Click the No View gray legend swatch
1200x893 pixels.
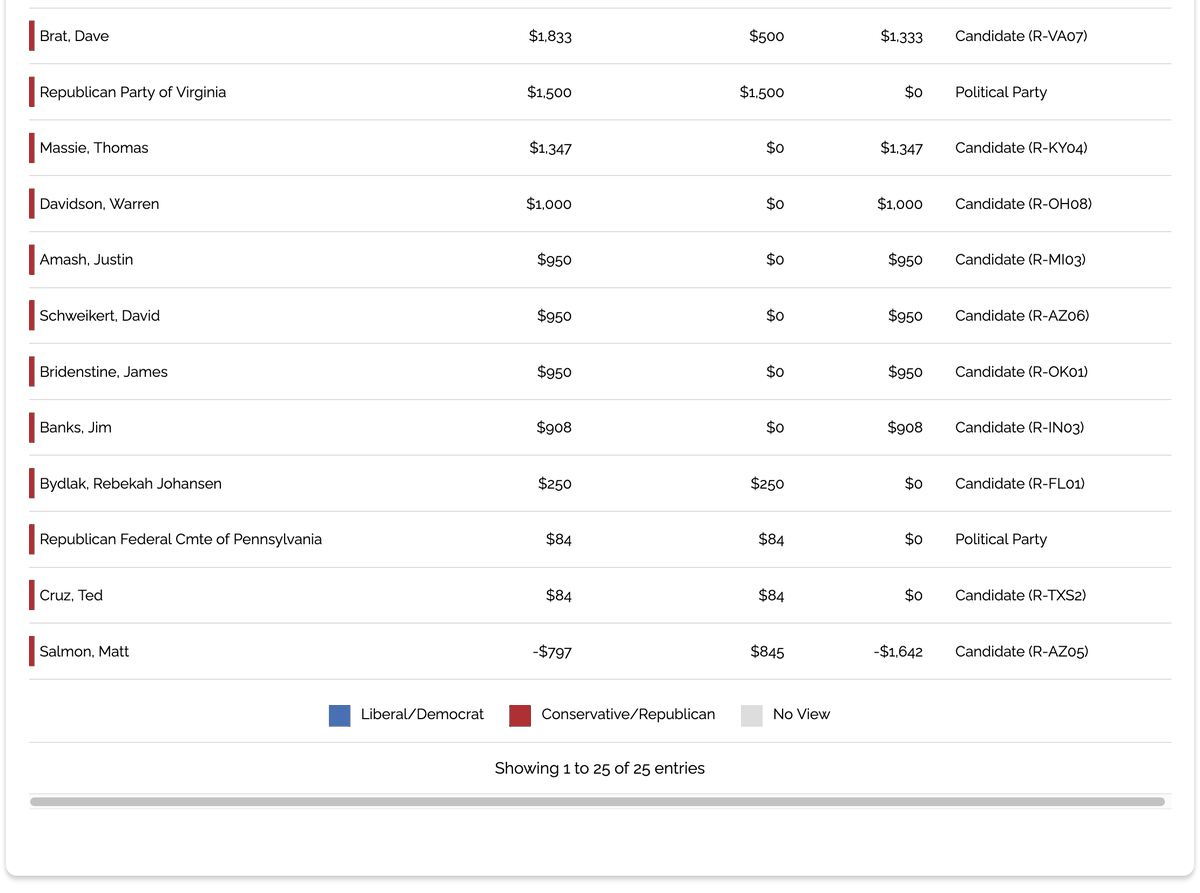[x=752, y=715]
